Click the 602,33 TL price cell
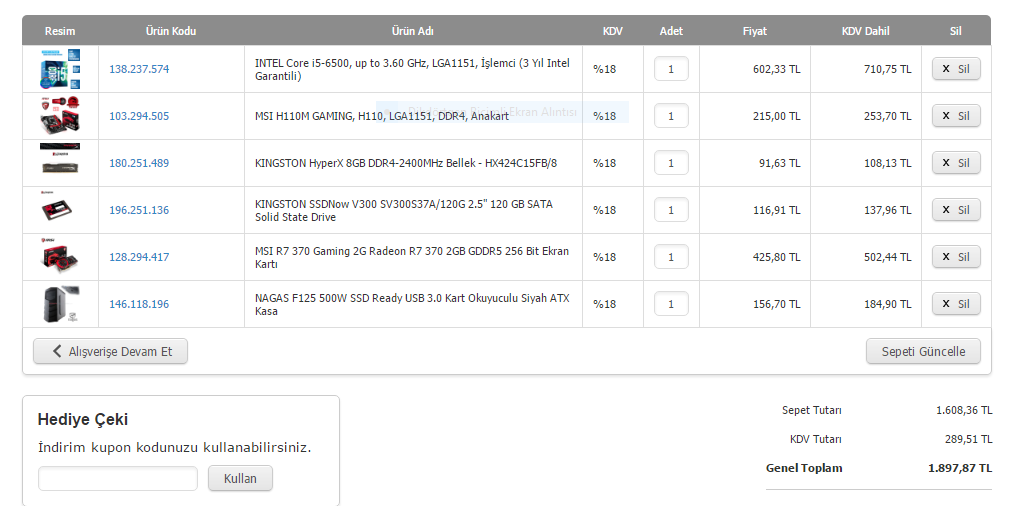The image size is (1016, 506). [x=776, y=69]
